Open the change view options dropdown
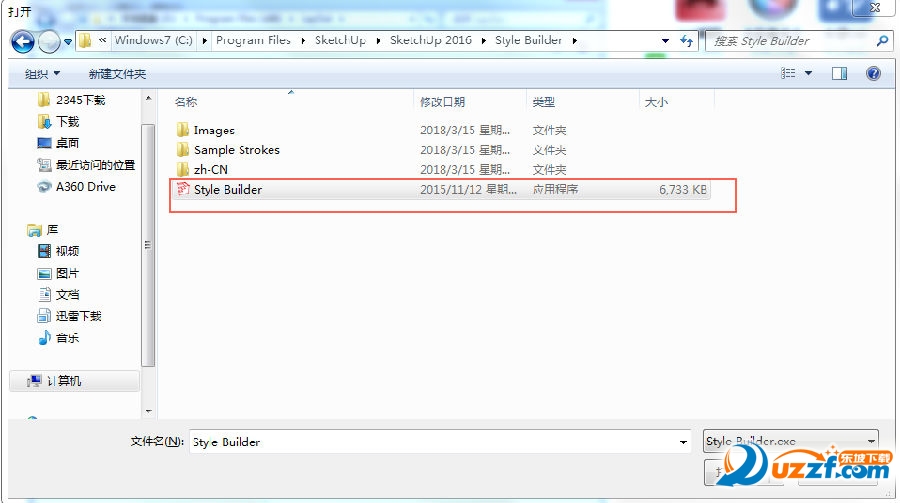The width and height of the screenshot is (900, 503). pyautogui.click(x=808, y=74)
